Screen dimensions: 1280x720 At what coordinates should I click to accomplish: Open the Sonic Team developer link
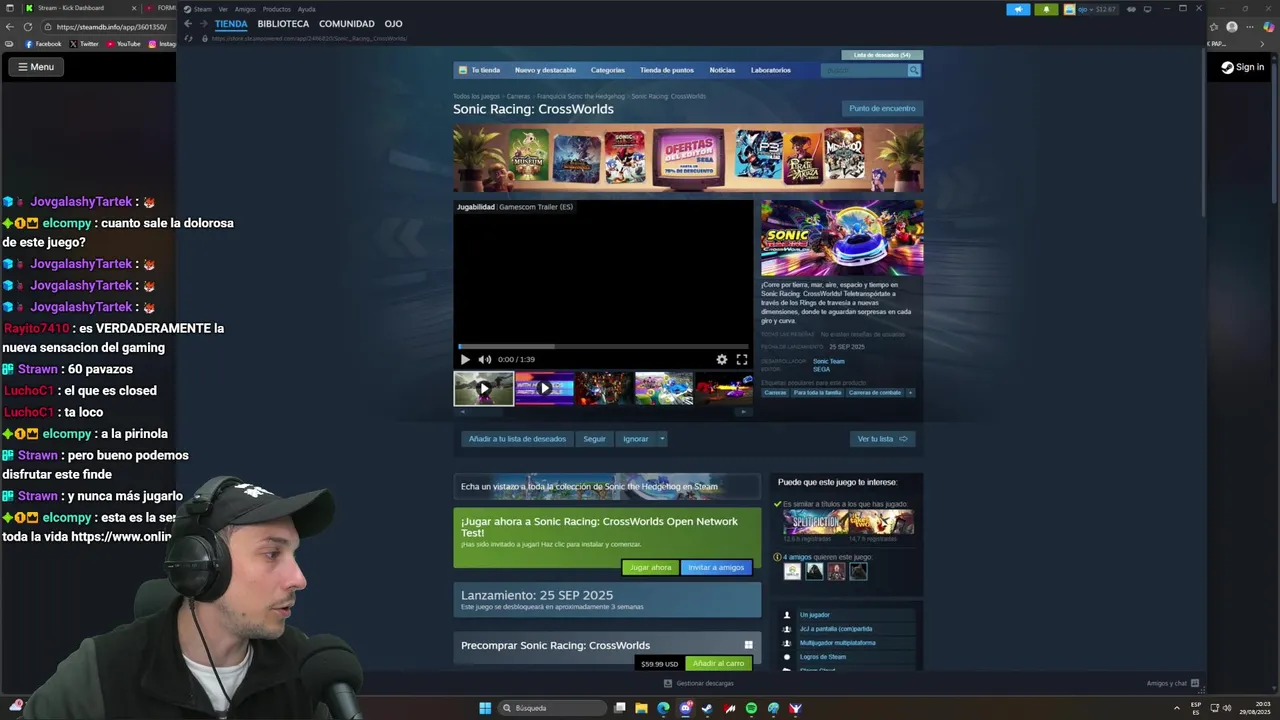tap(829, 361)
